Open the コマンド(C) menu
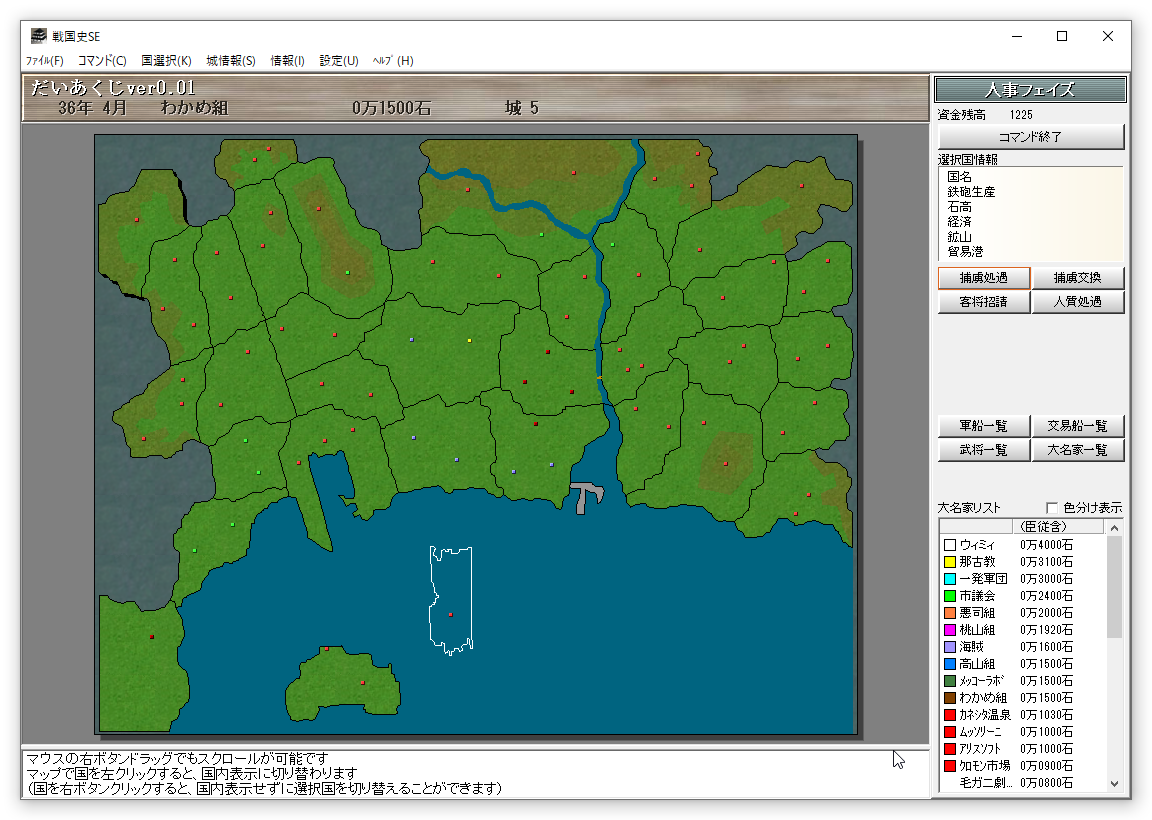This screenshot has height=820, width=1152. pos(102,61)
